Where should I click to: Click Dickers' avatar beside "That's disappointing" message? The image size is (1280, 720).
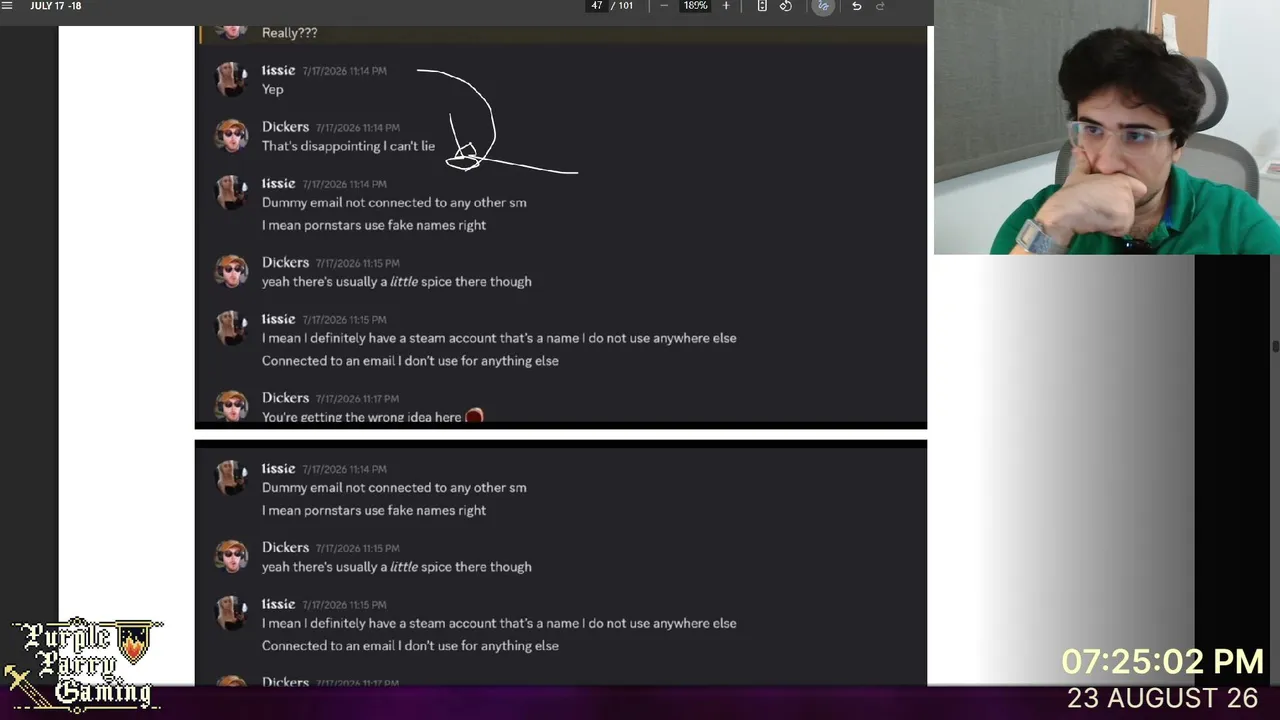tap(232, 135)
